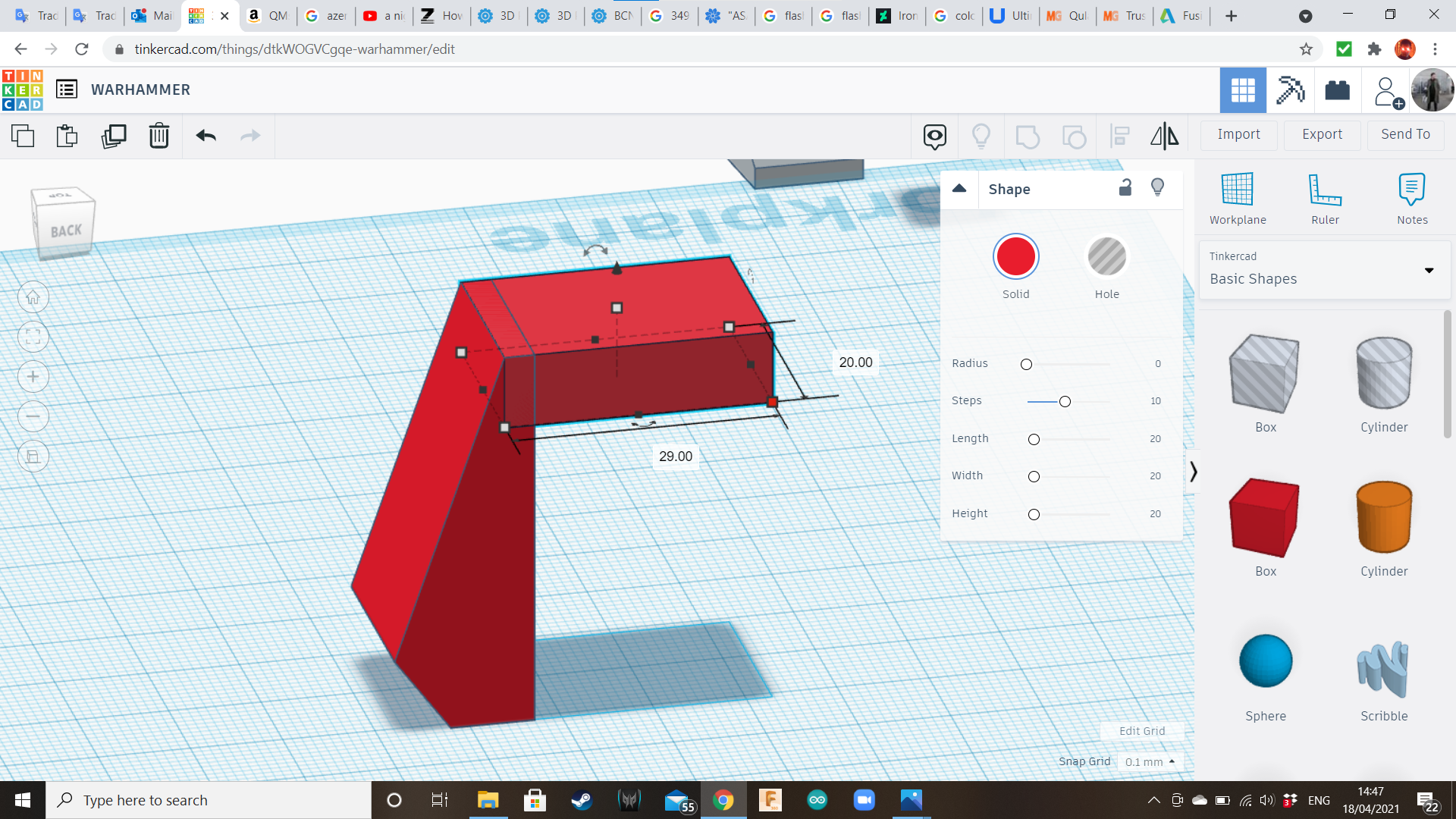Open Chrome in the Windows taskbar
This screenshot has width=1456, height=819.
[723, 800]
